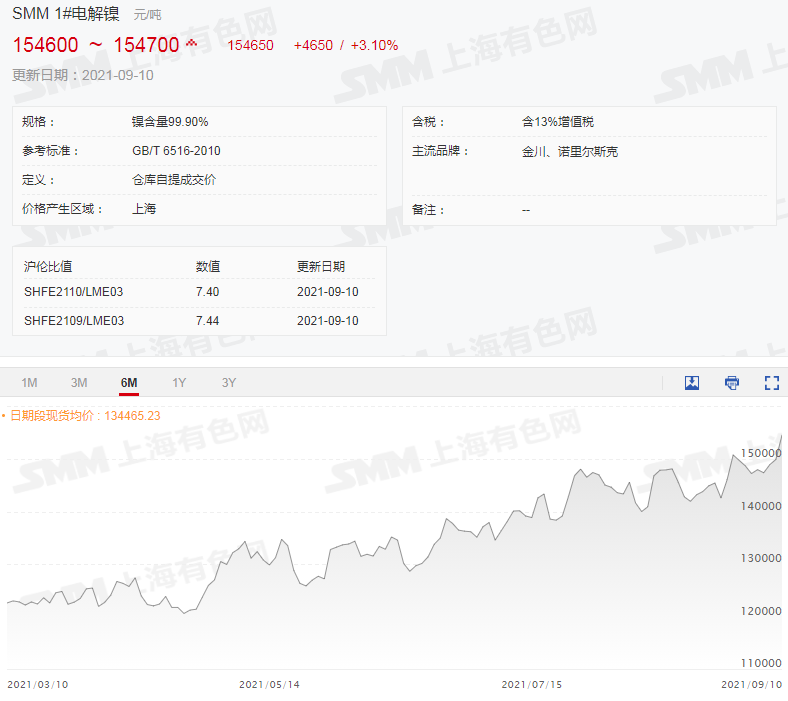
Task: Click the save chart as image icon
Action: point(692,383)
